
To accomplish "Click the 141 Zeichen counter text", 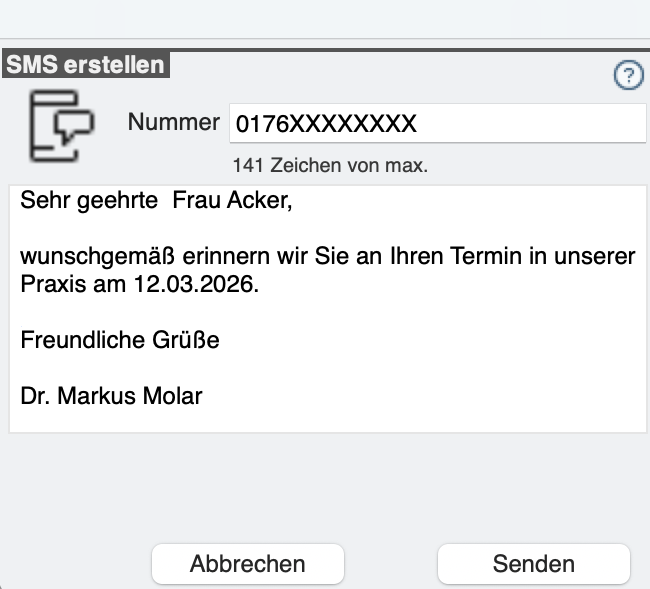I will tap(329, 165).
